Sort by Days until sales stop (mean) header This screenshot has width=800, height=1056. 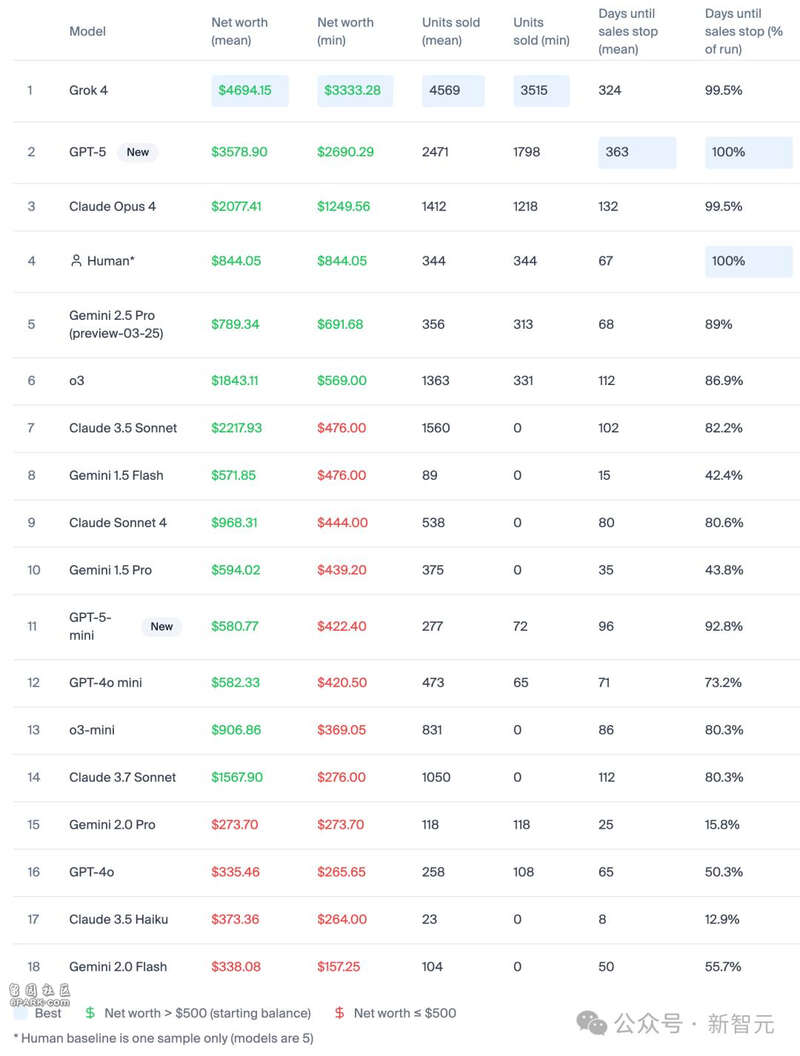pos(628,31)
